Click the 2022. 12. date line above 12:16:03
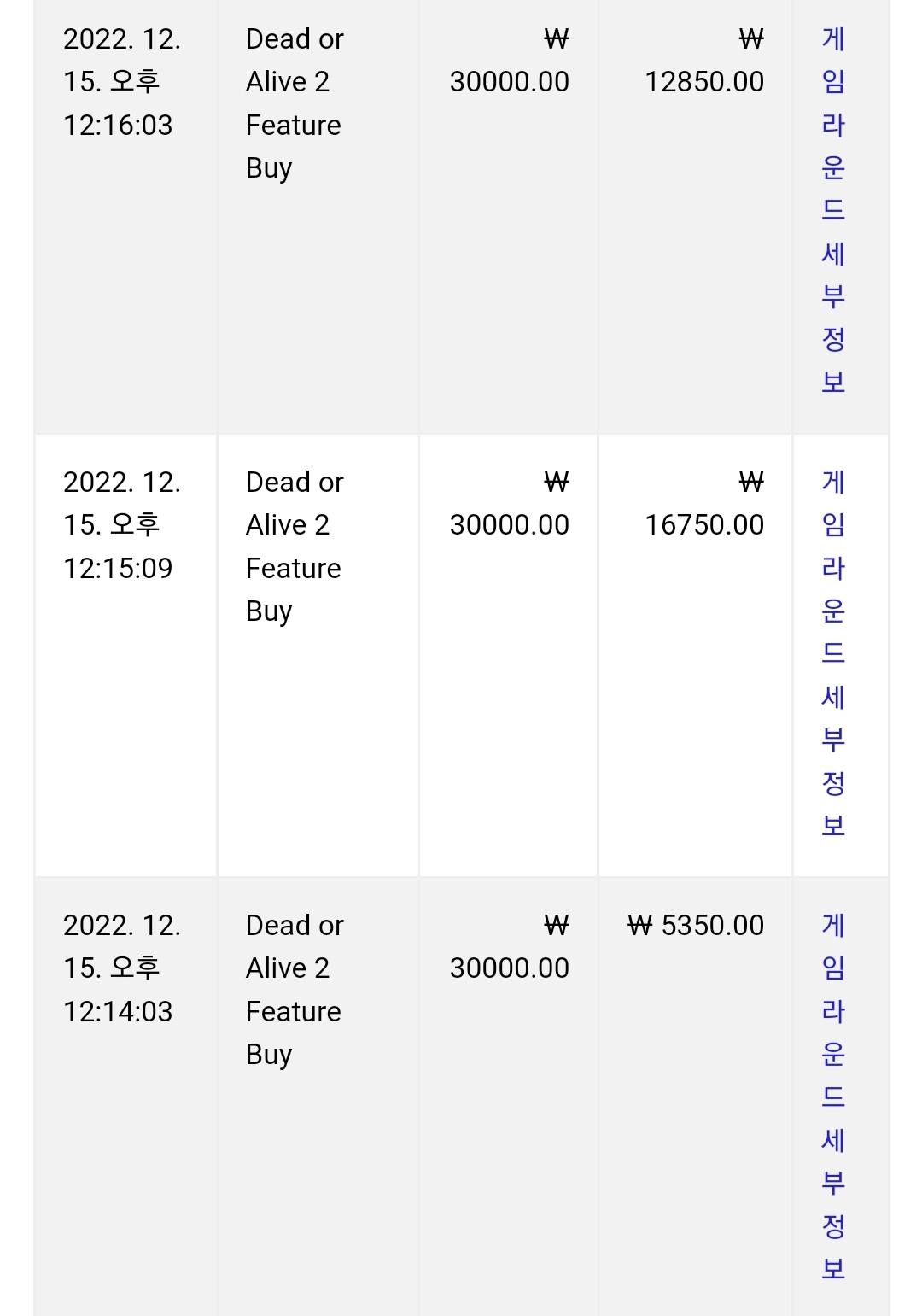 122,39
